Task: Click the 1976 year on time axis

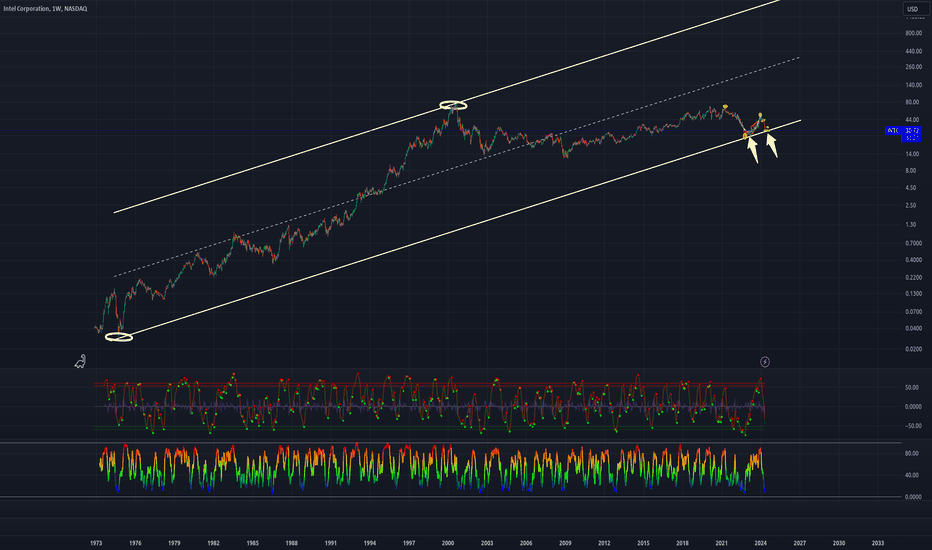Action: coord(135,543)
